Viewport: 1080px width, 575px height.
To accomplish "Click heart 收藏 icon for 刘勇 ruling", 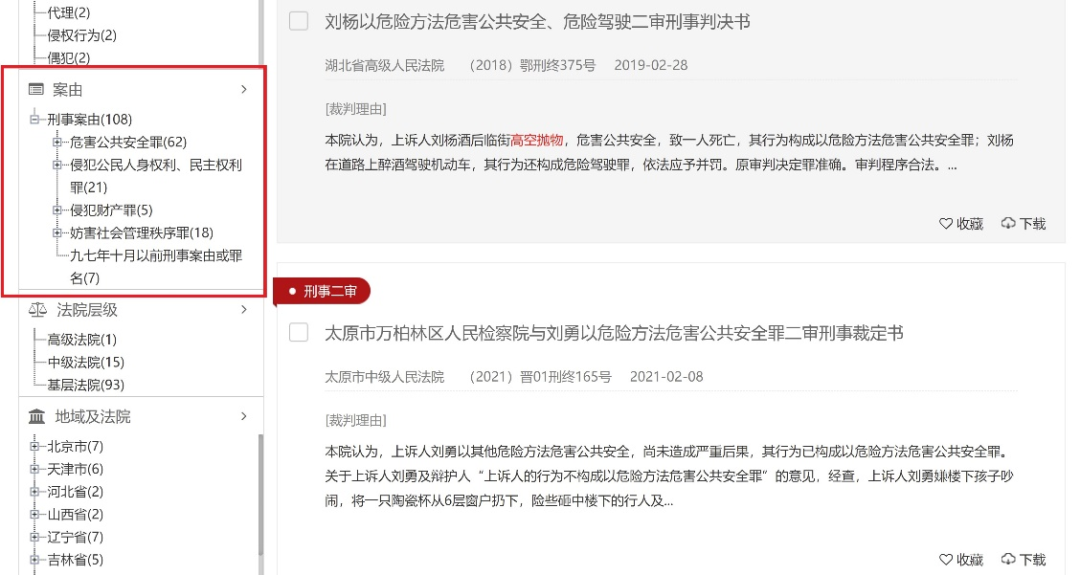I will [946, 559].
